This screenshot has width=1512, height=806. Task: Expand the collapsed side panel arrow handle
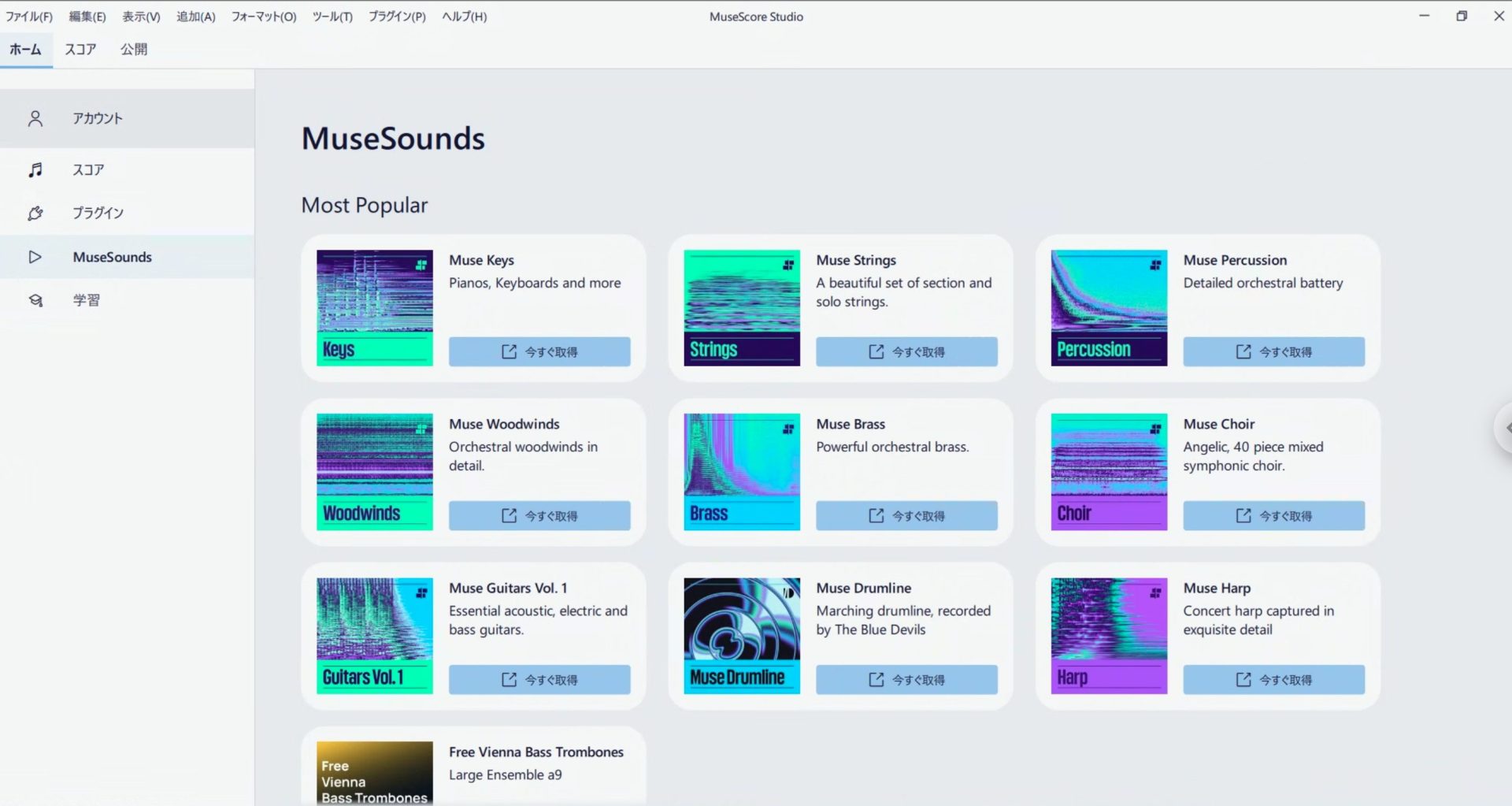pos(1505,428)
